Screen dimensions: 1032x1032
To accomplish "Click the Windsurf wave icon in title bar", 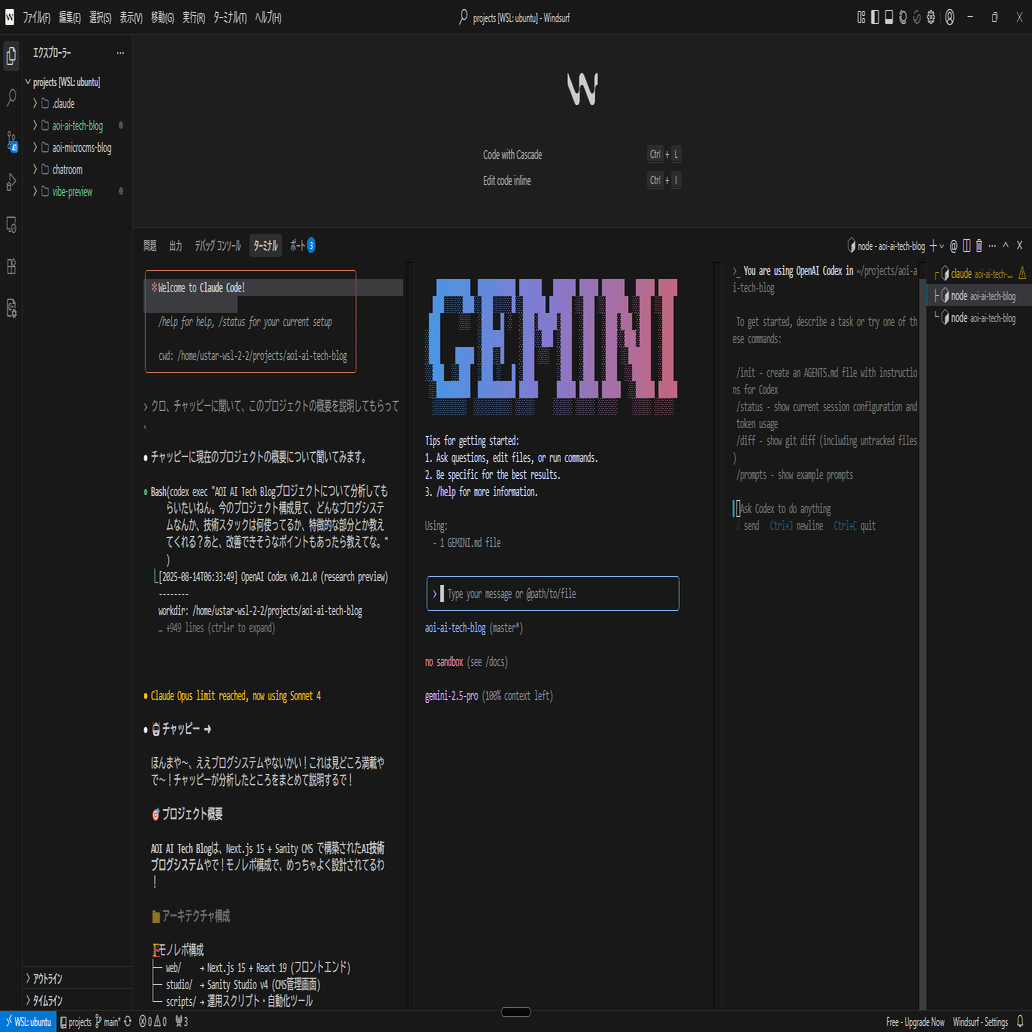I will click(x=917, y=18).
